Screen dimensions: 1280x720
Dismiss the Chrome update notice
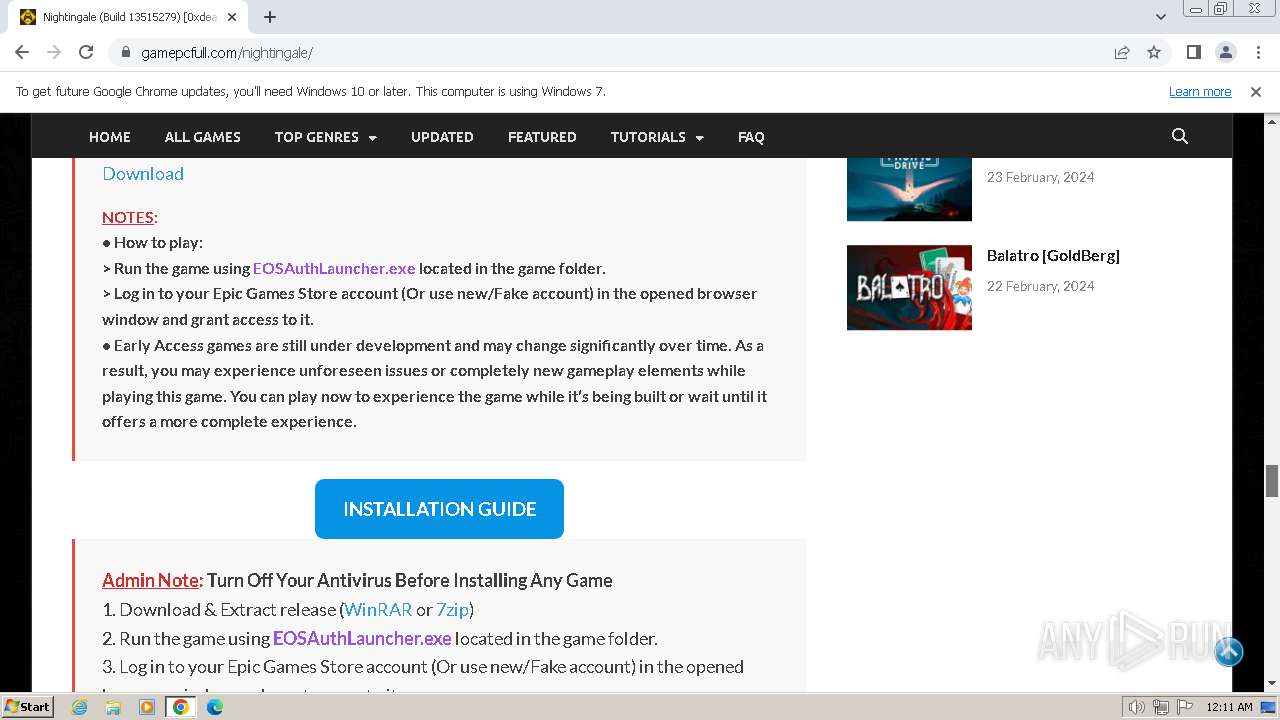pos(1256,91)
